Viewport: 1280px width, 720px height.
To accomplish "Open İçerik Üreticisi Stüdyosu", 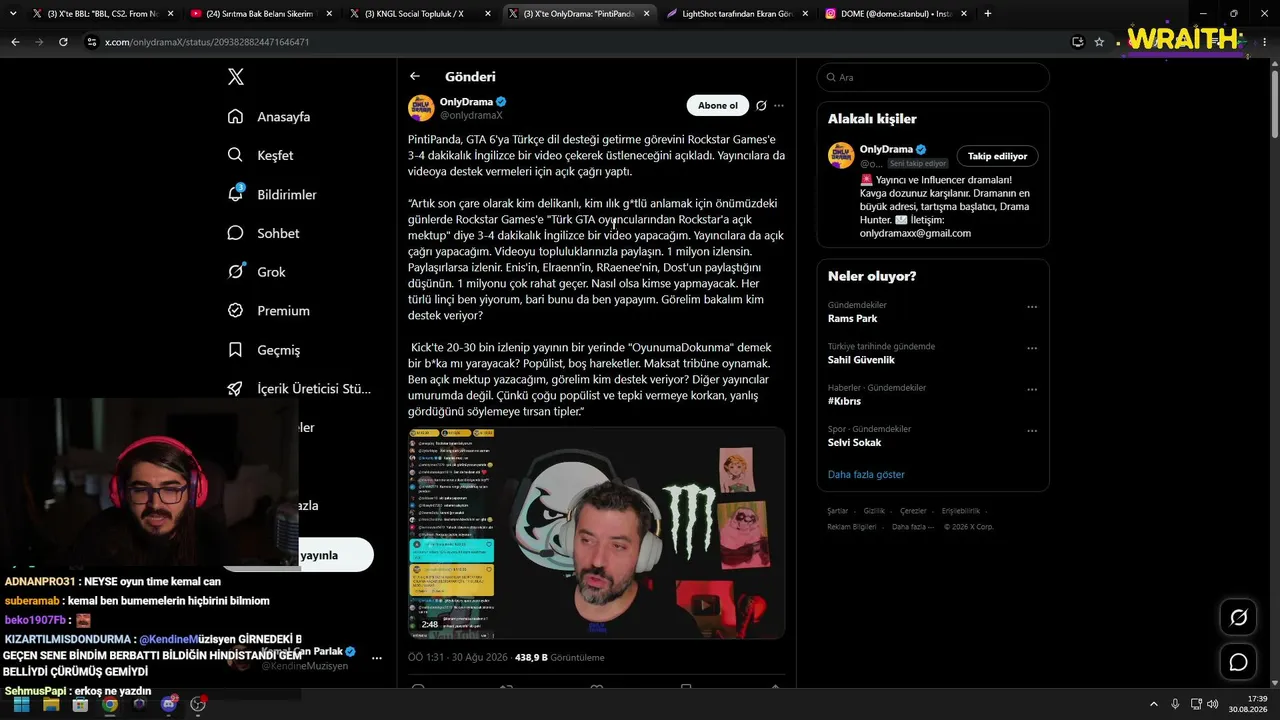I will [299, 389].
